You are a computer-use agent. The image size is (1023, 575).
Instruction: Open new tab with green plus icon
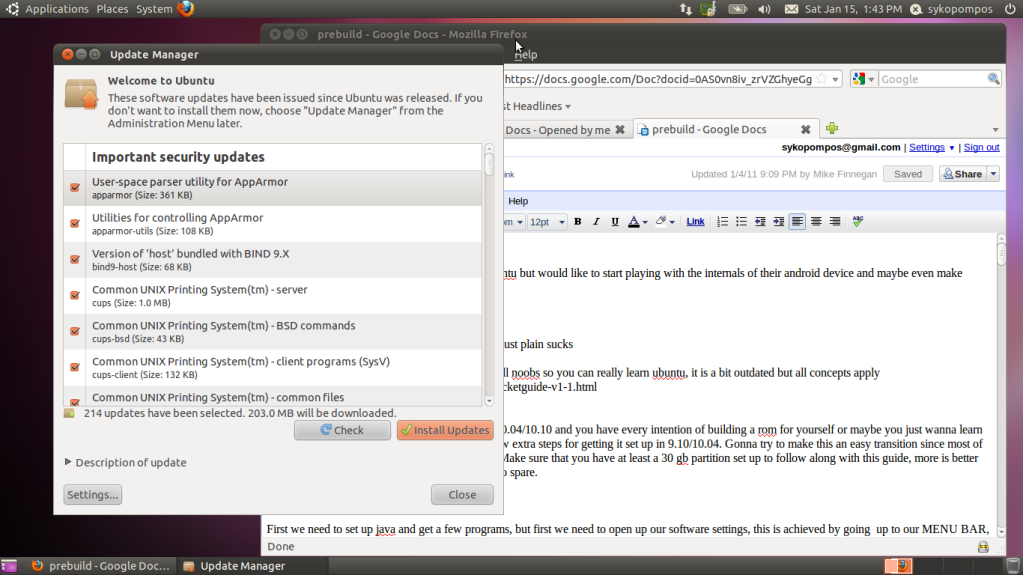point(832,129)
